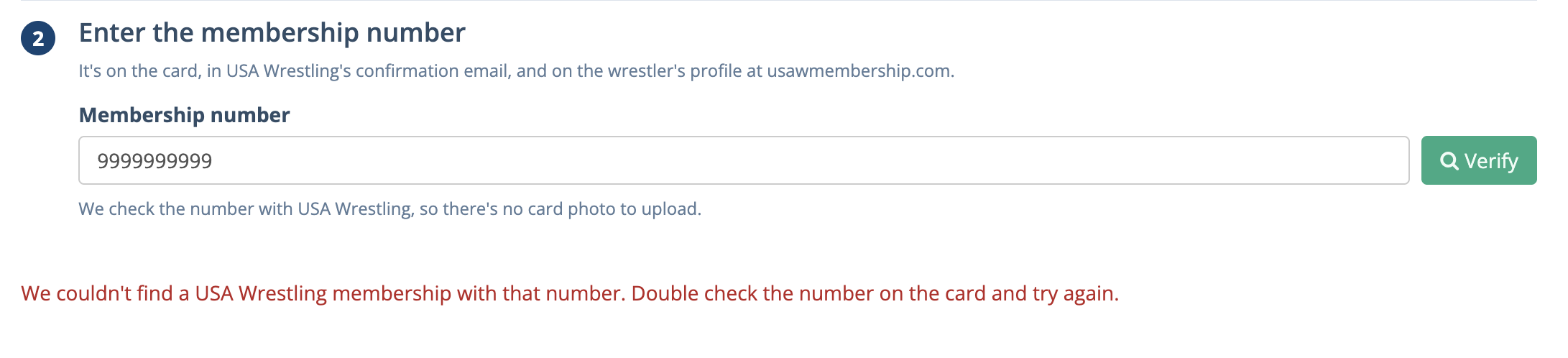Click the Verify button label text
Viewport: 1568px width, 358px height.
(x=1491, y=161)
